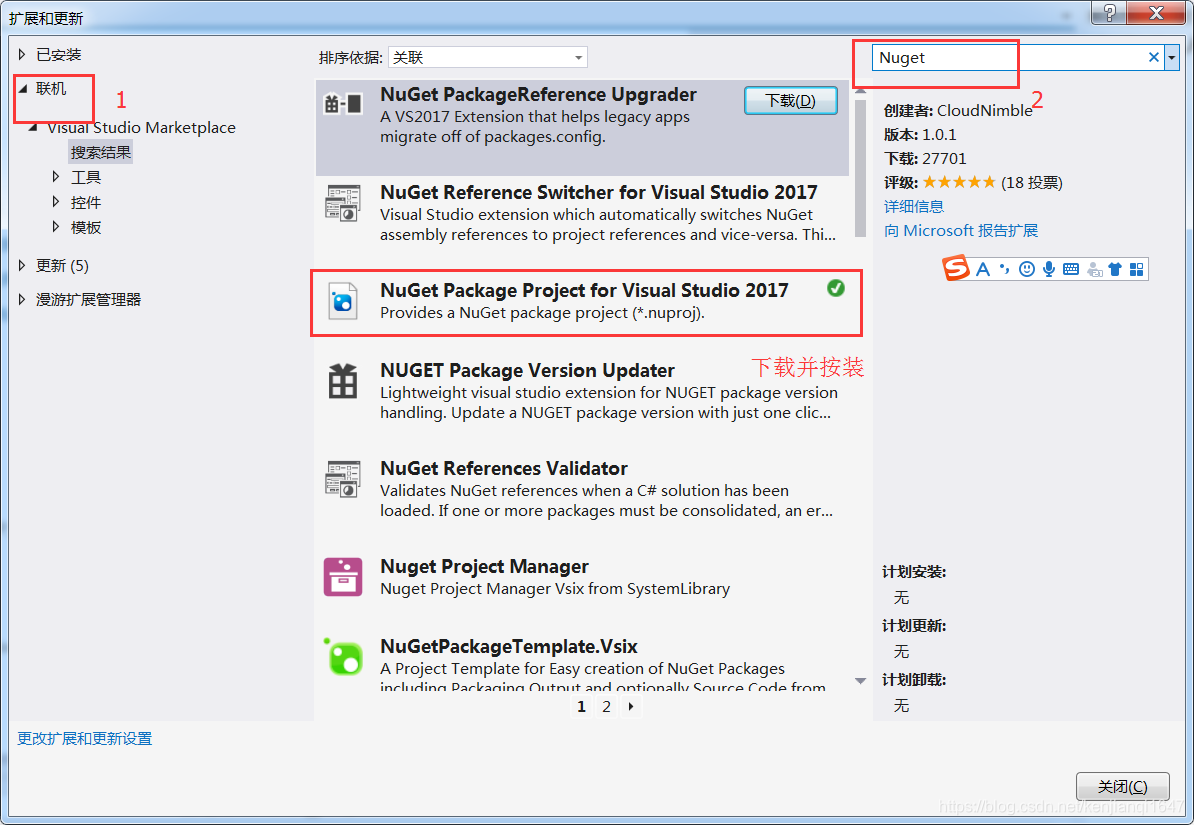Image resolution: width=1194 pixels, height=825 pixels.
Task: Select 漫游扩展管理器 tree item
Action: 88,299
